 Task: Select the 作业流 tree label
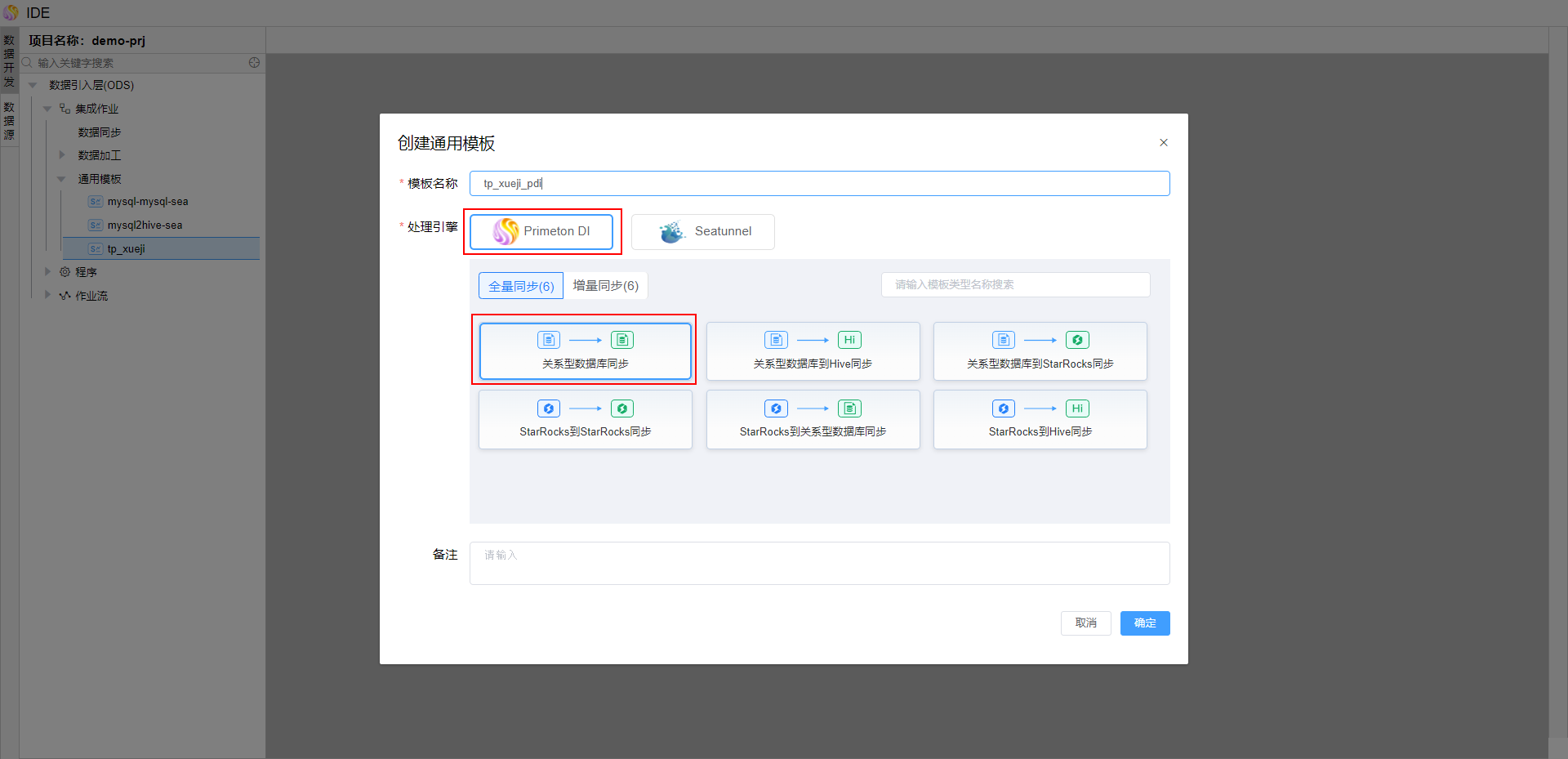click(x=91, y=296)
